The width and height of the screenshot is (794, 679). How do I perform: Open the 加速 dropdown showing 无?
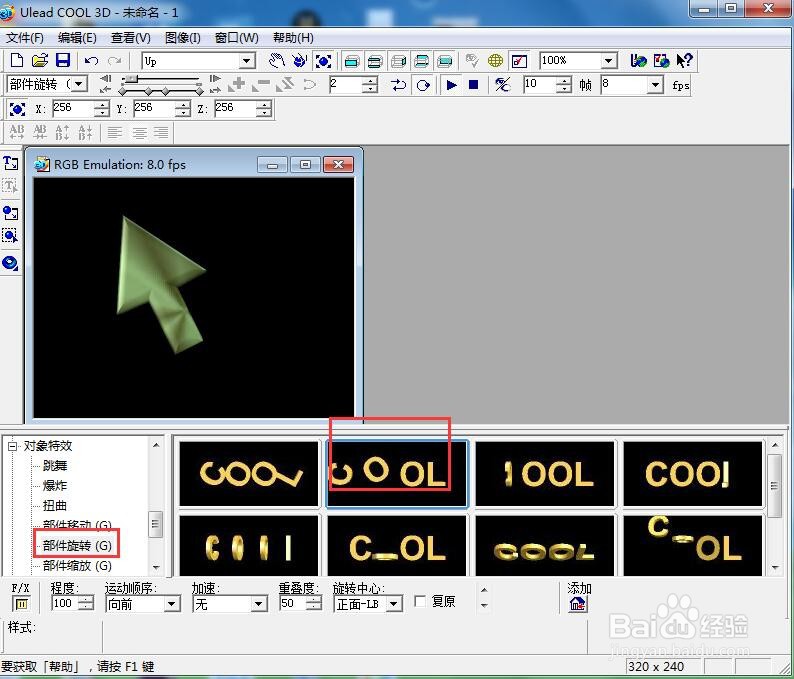pyautogui.click(x=259, y=604)
